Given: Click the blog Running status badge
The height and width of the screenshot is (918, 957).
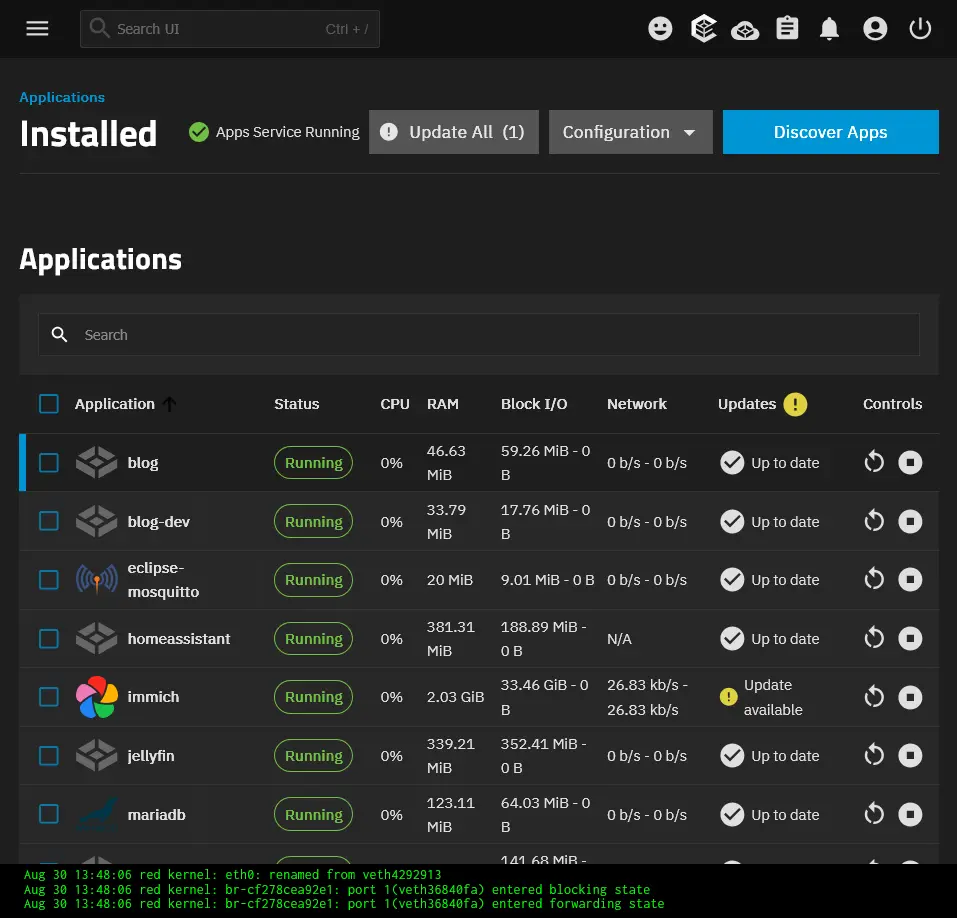Looking at the screenshot, I should coord(313,463).
